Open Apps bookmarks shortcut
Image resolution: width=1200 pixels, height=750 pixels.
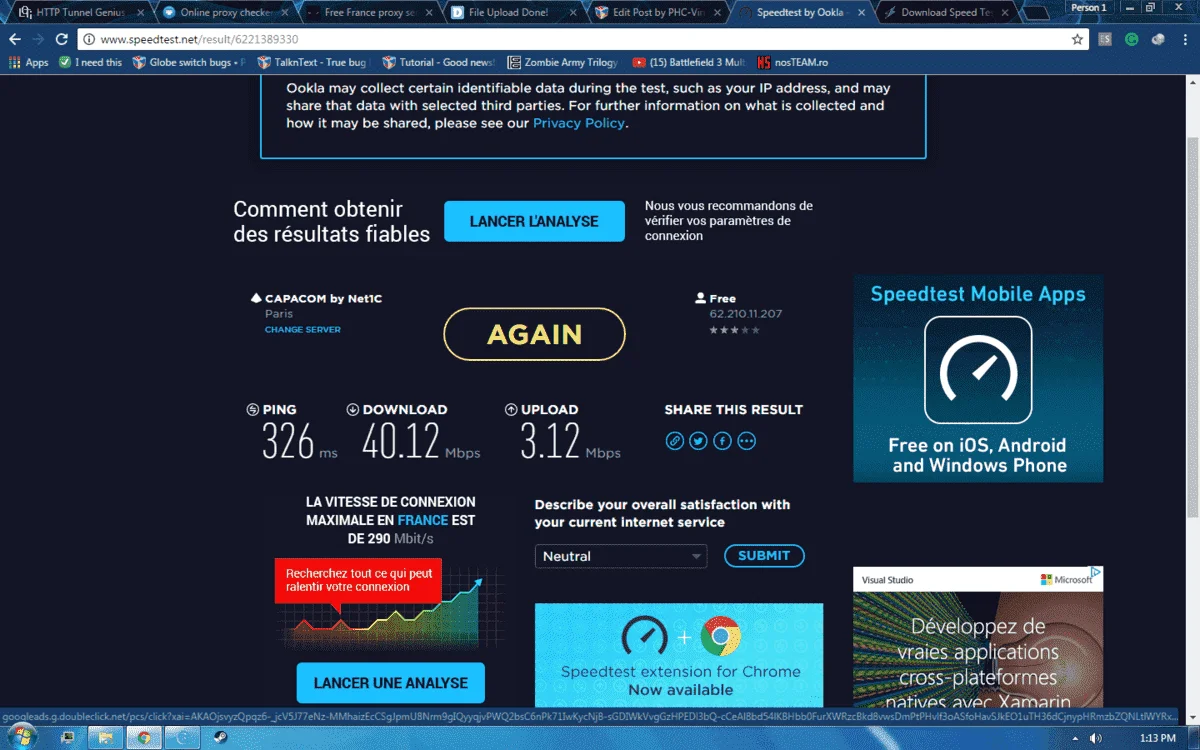[28, 62]
